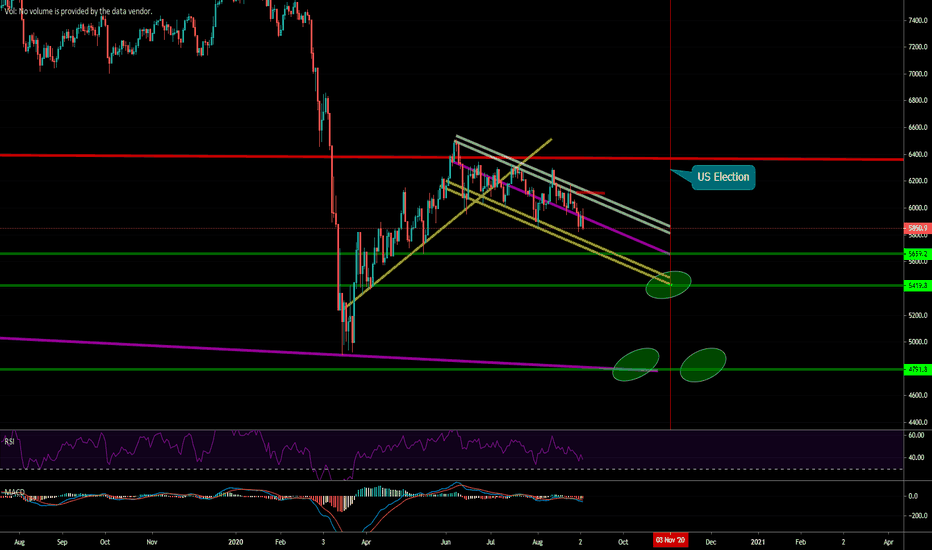Click the Jul label on time axis
The width and height of the screenshot is (932, 550).
490,542
